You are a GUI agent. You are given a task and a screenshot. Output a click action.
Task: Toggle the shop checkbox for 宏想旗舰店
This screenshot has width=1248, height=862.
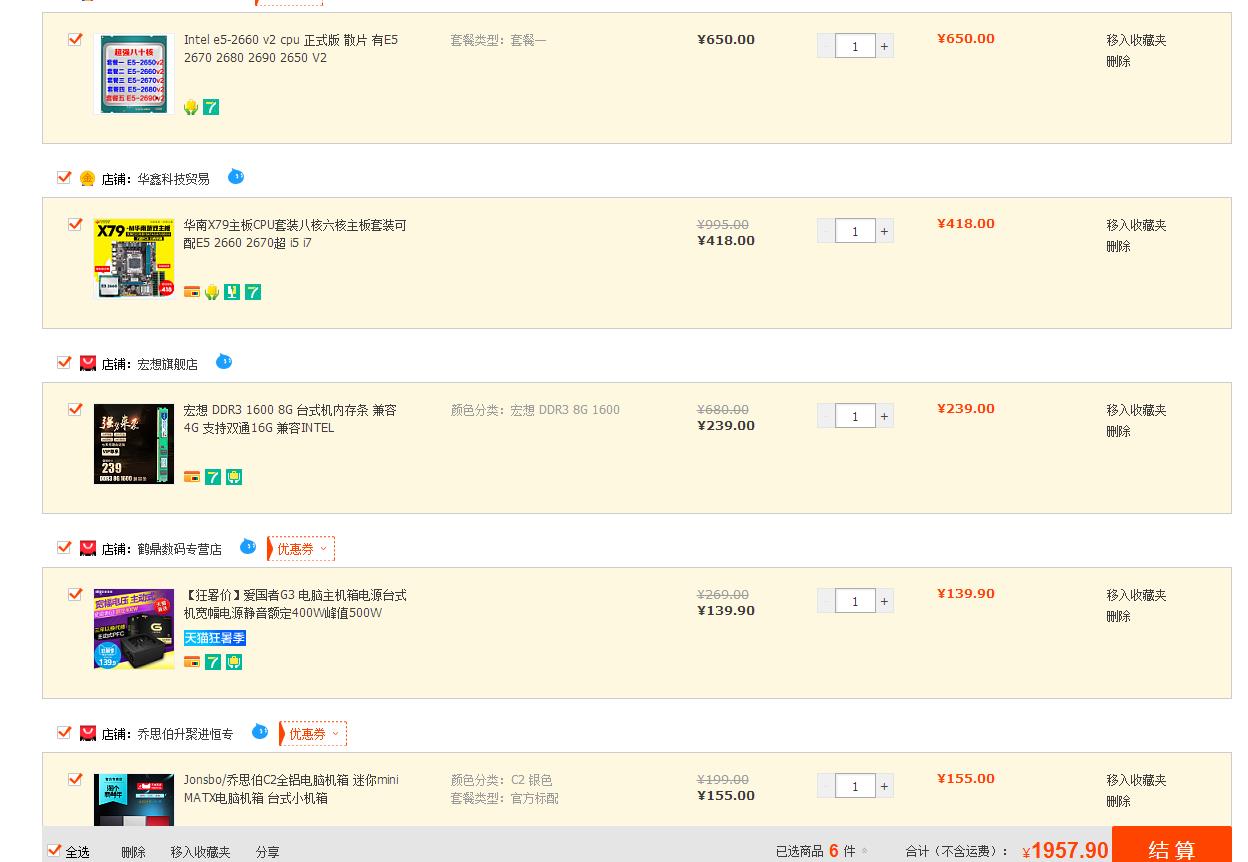(x=64, y=362)
